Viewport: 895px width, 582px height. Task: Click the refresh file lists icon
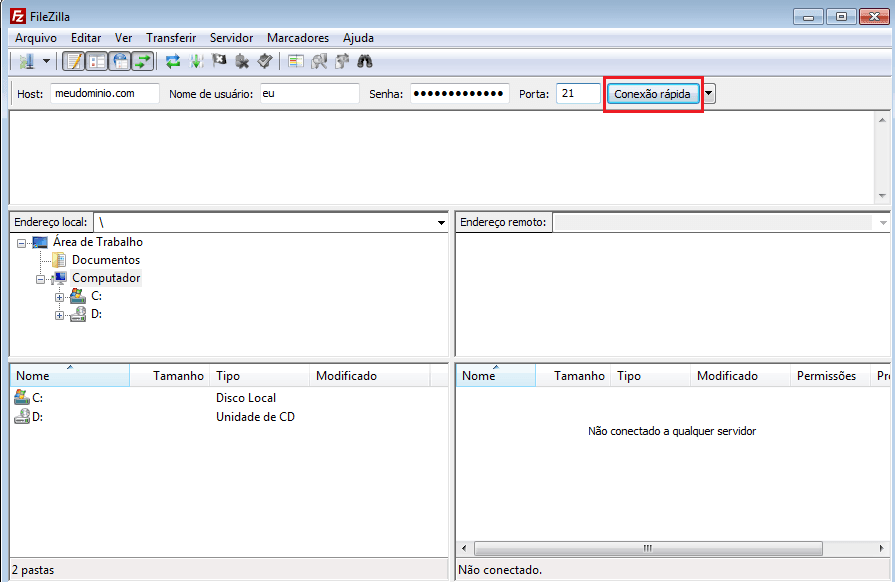pos(173,61)
